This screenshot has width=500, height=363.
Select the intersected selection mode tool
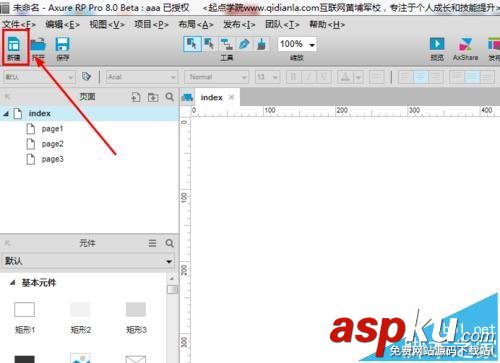pos(192,44)
